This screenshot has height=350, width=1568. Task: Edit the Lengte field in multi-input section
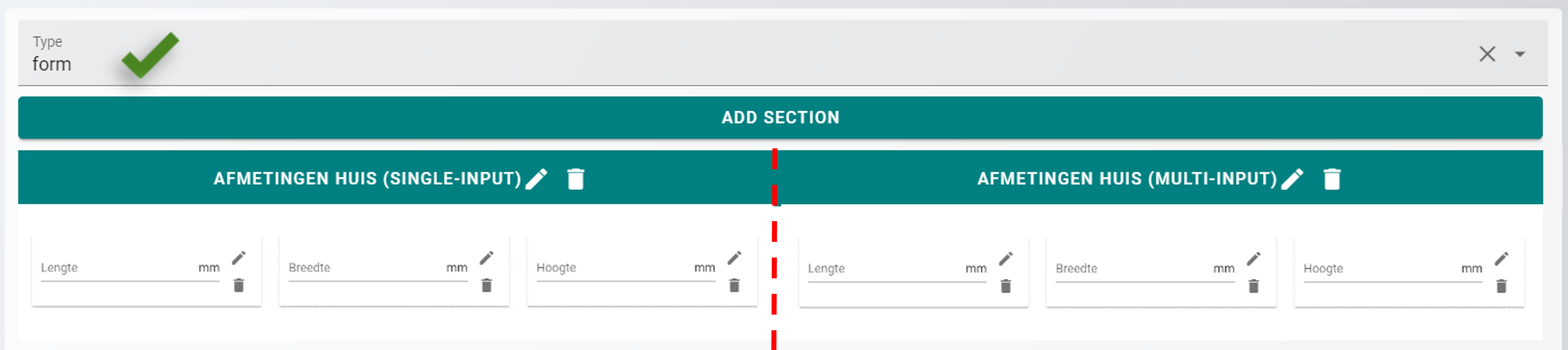pos(1006,259)
